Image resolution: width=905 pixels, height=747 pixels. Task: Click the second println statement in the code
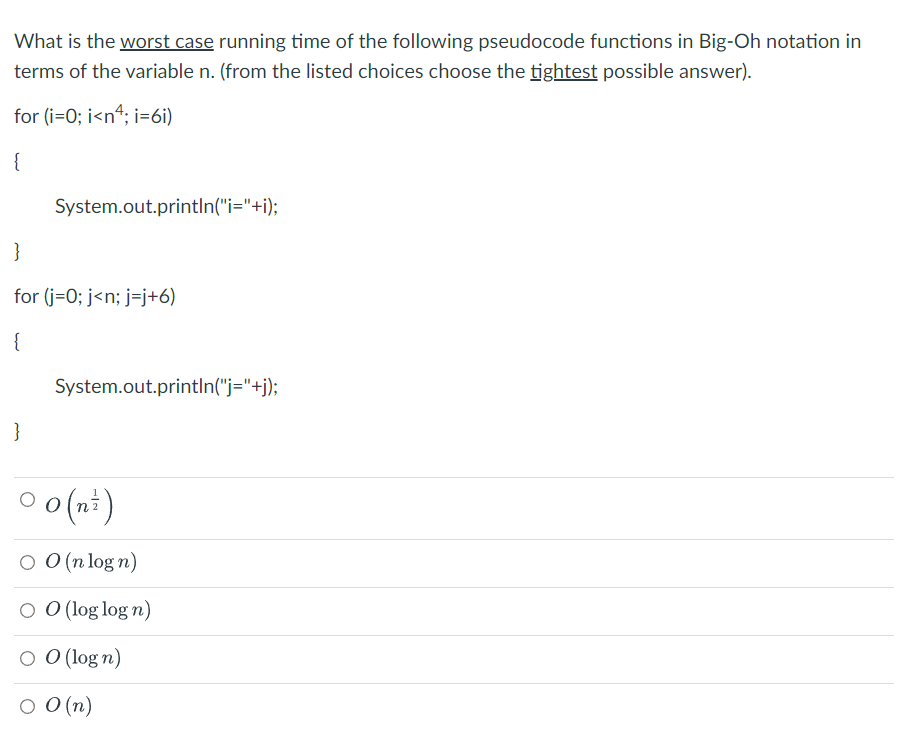[x=168, y=386]
